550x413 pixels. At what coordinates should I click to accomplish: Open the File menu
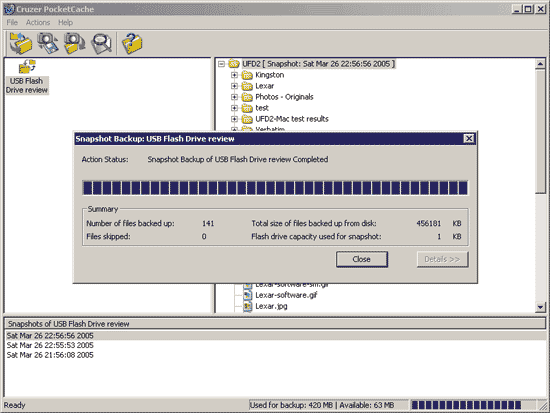(x=12, y=22)
